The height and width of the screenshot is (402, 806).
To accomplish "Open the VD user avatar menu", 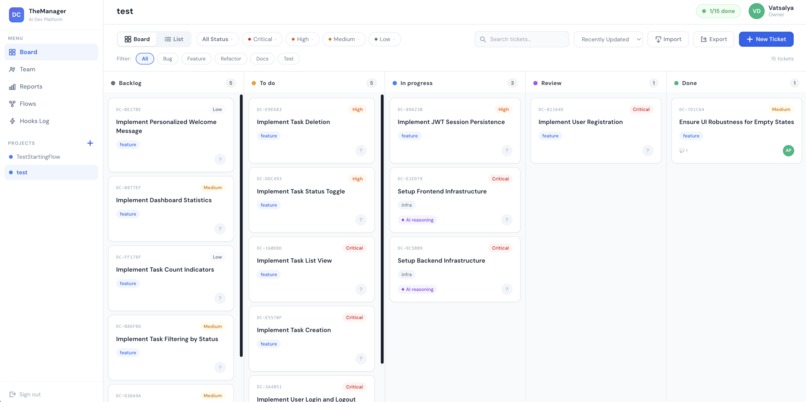I will 756,11.
